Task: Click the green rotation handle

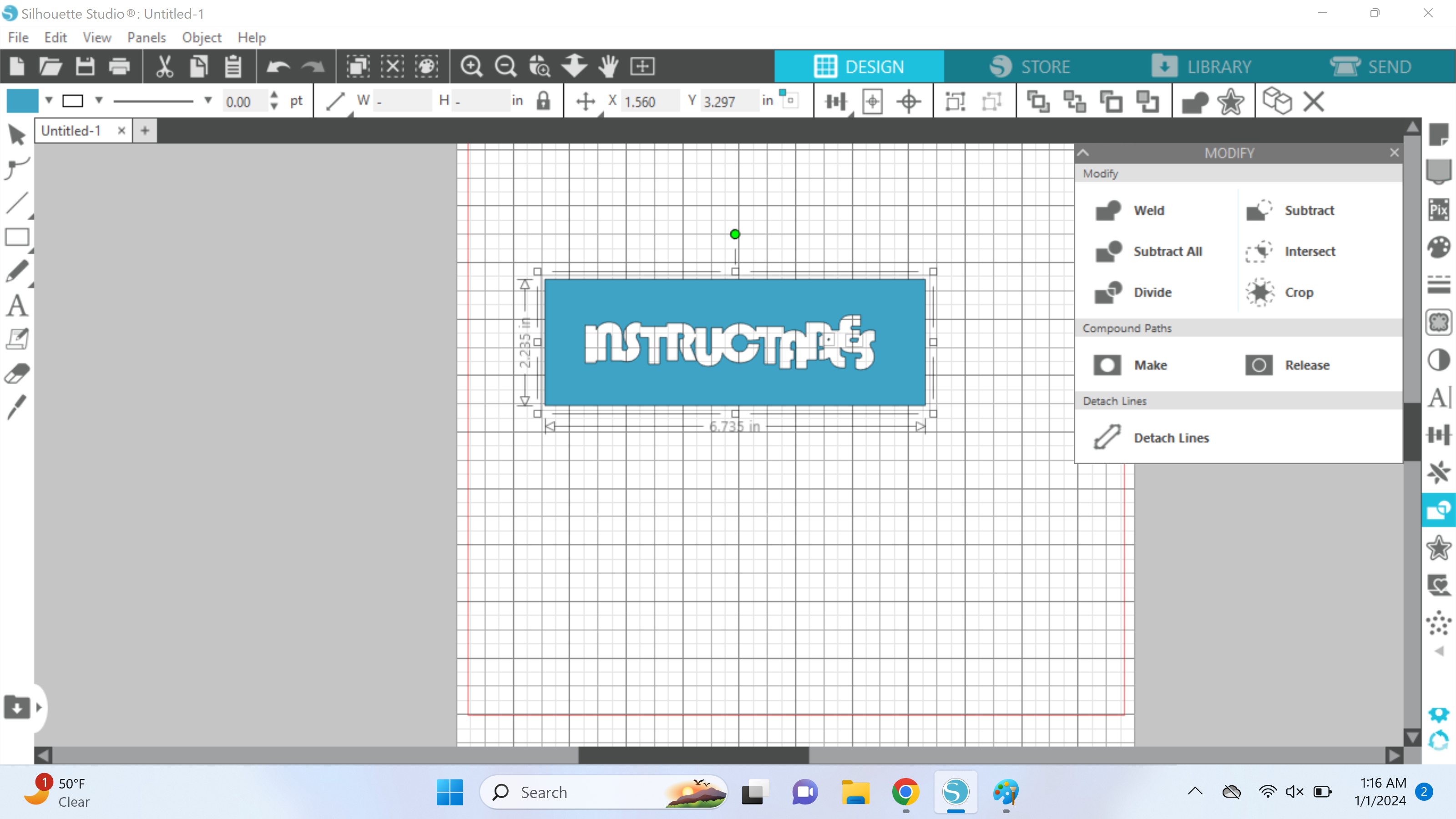Action: (735, 234)
